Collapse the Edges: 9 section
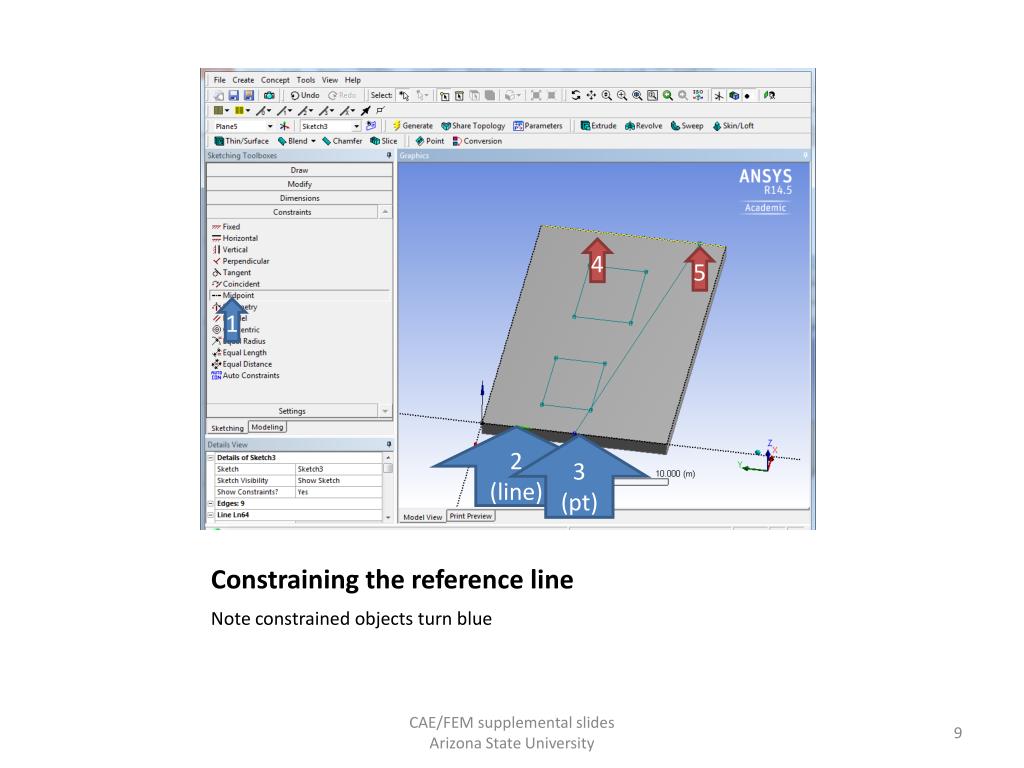This screenshot has width=1024, height=768. [x=211, y=504]
